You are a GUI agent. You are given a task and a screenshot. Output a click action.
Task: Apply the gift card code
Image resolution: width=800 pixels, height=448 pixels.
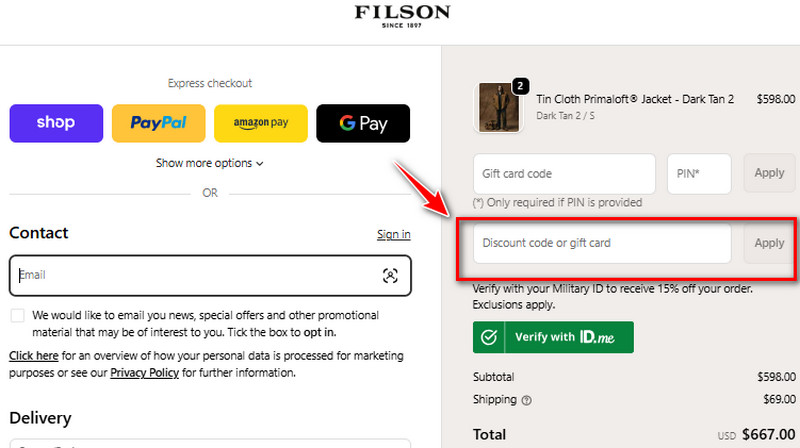769,174
